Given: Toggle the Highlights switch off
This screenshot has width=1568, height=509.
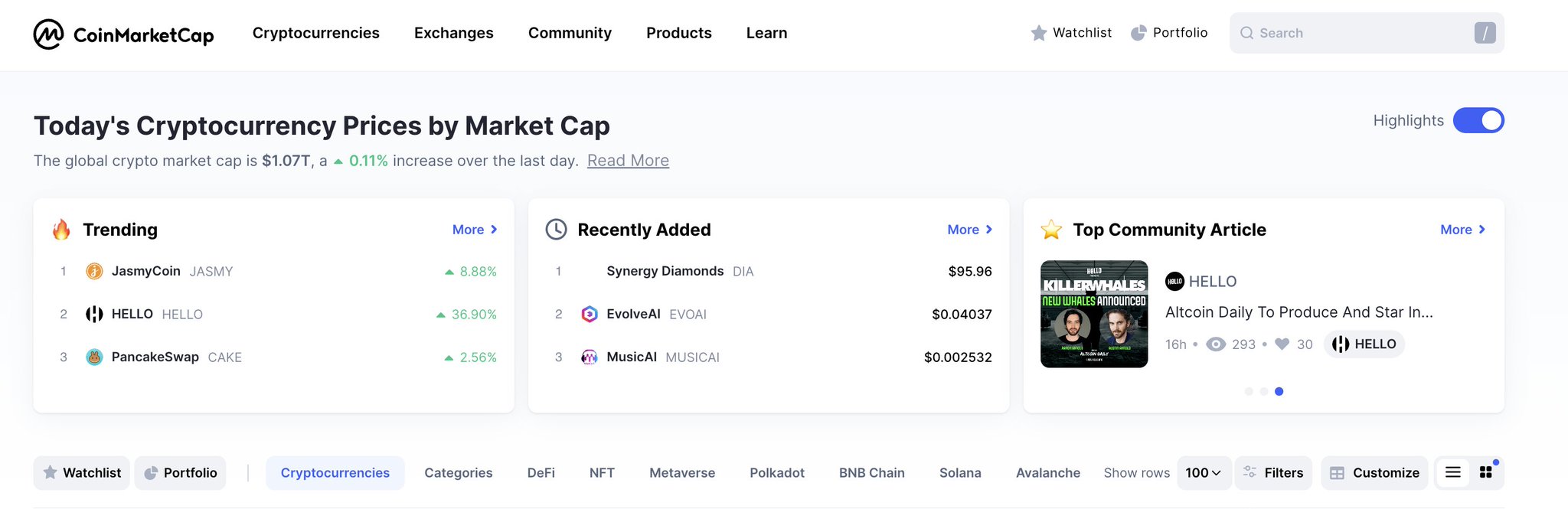Looking at the screenshot, I should 1478,121.
